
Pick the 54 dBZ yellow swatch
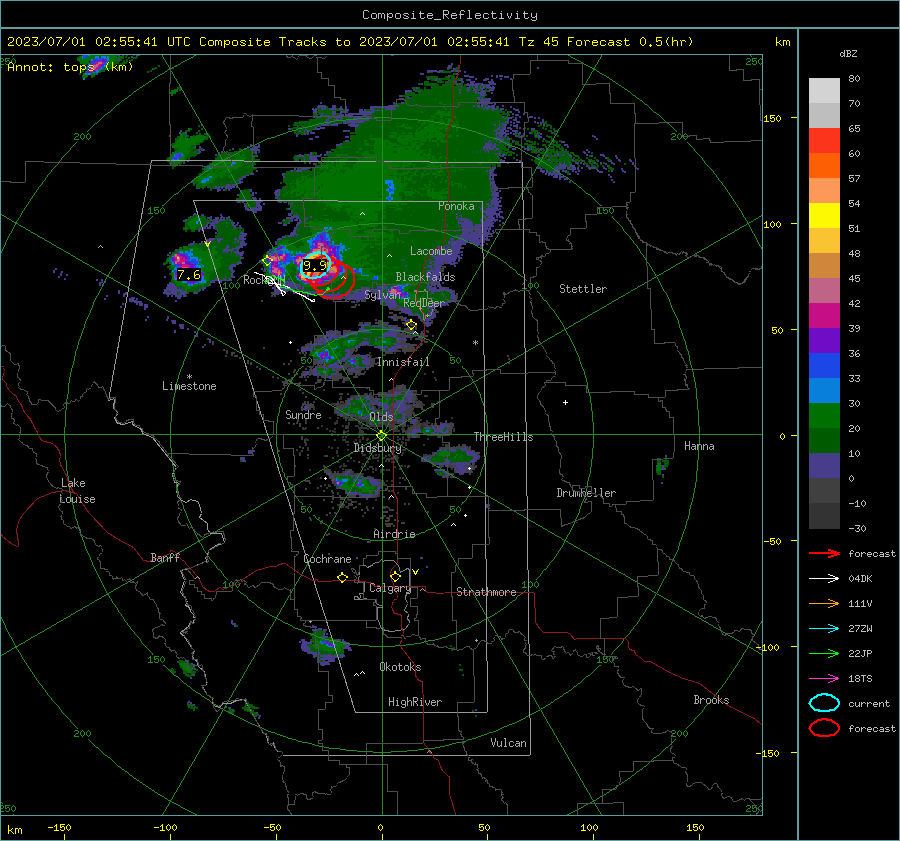(824, 215)
